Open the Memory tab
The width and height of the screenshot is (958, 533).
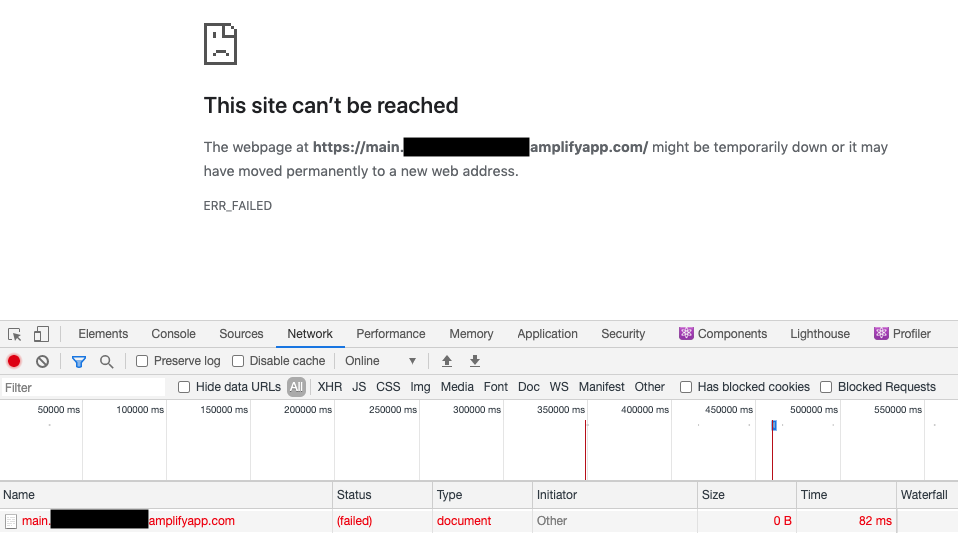pos(471,334)
